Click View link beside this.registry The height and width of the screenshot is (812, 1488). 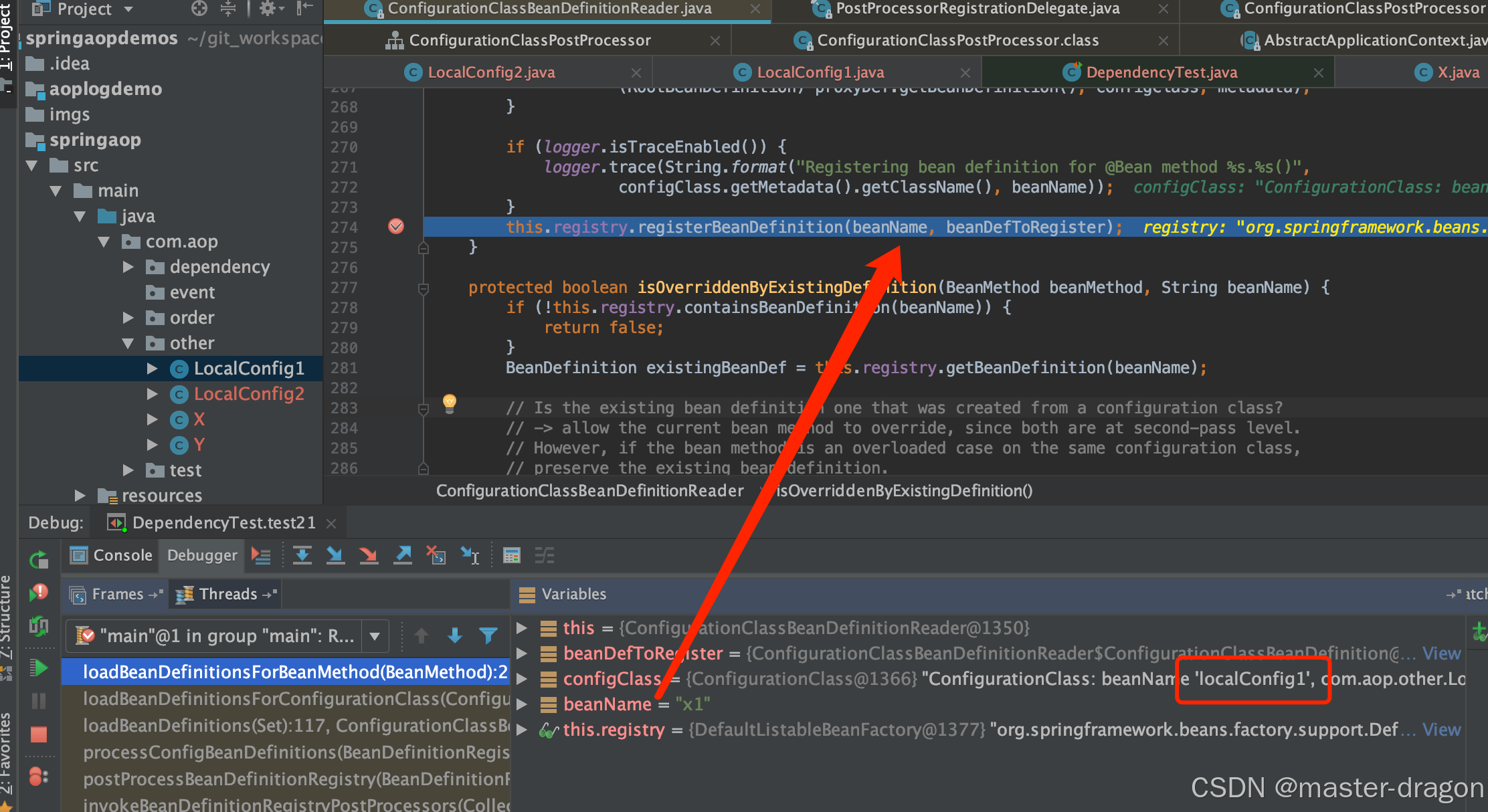(1441, 730)
